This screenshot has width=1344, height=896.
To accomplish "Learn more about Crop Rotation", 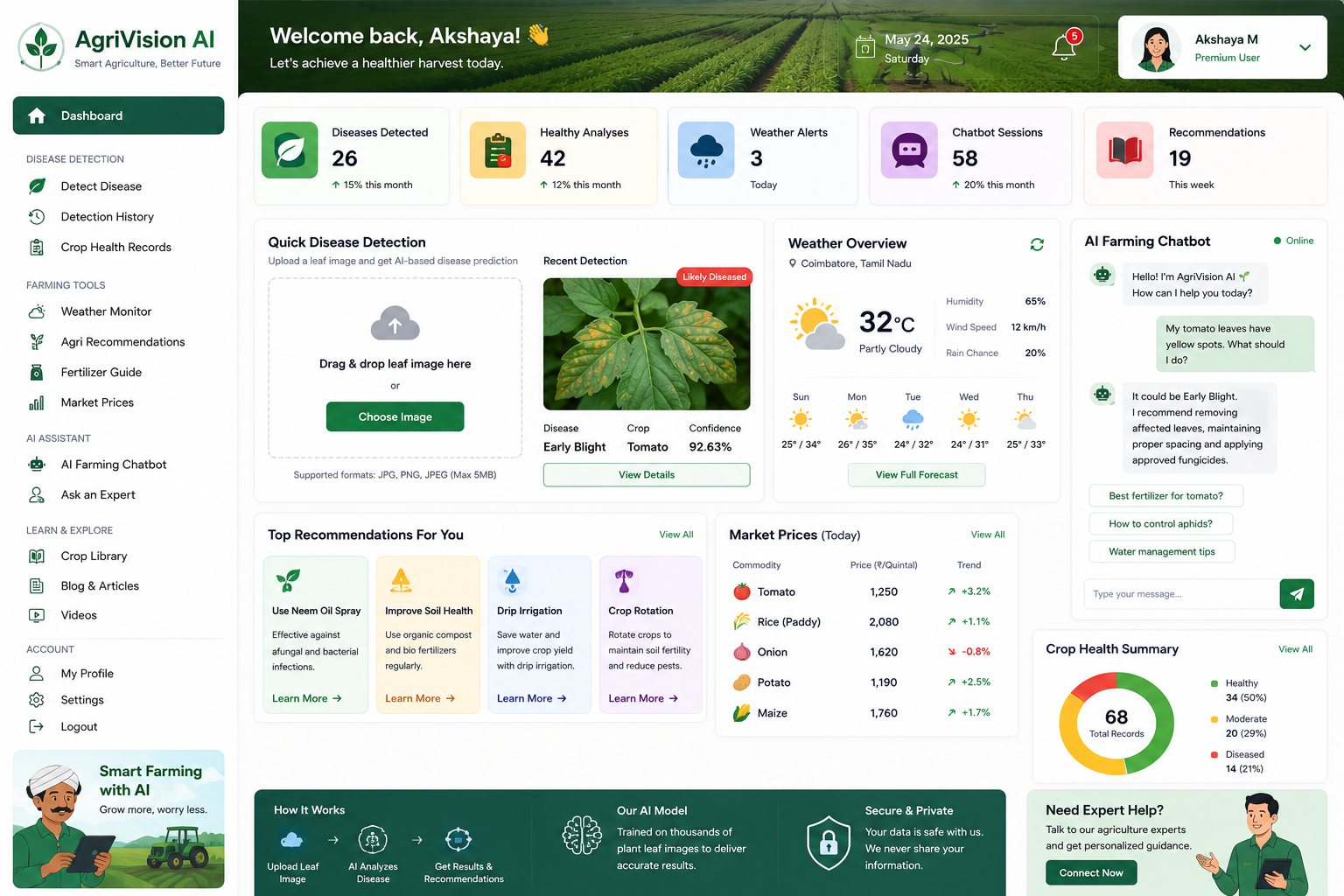I will (643, 698).
